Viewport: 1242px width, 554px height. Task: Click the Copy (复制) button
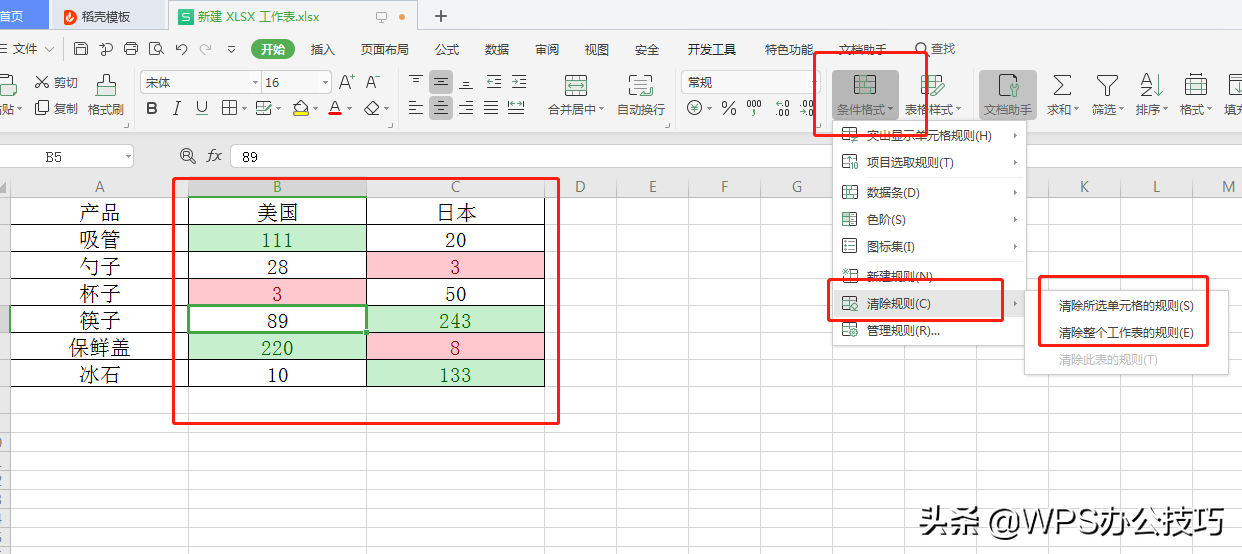coord(56,108)
